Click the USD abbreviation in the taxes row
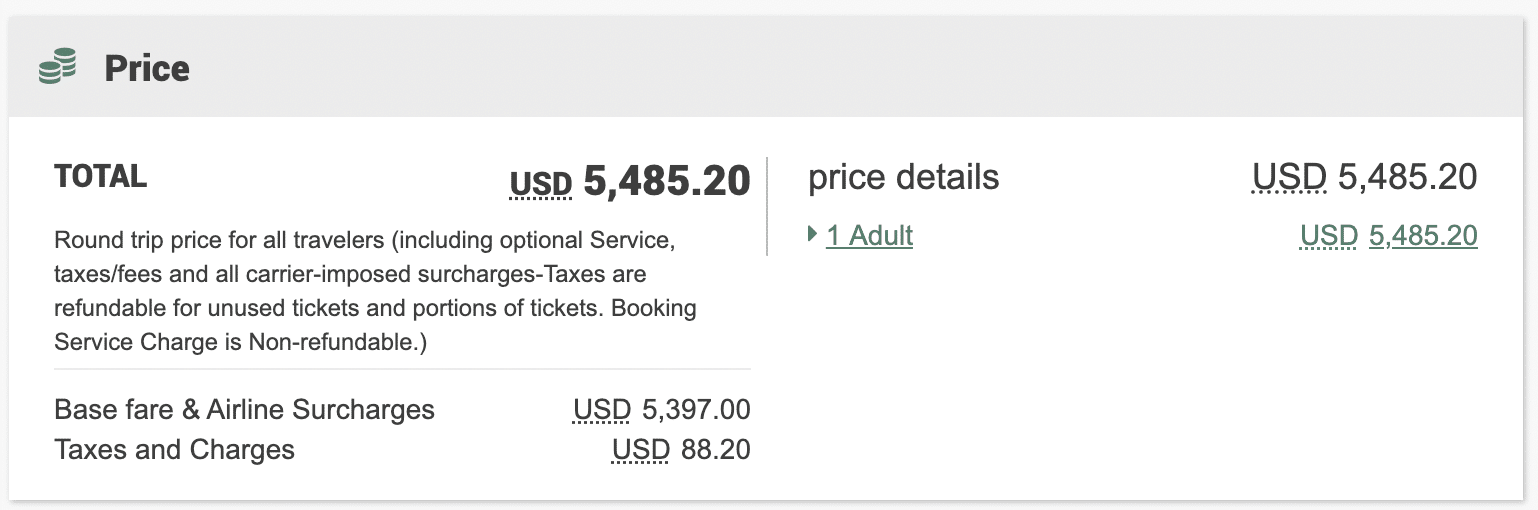Screen dimensions: 1538x510 point(641,450)
